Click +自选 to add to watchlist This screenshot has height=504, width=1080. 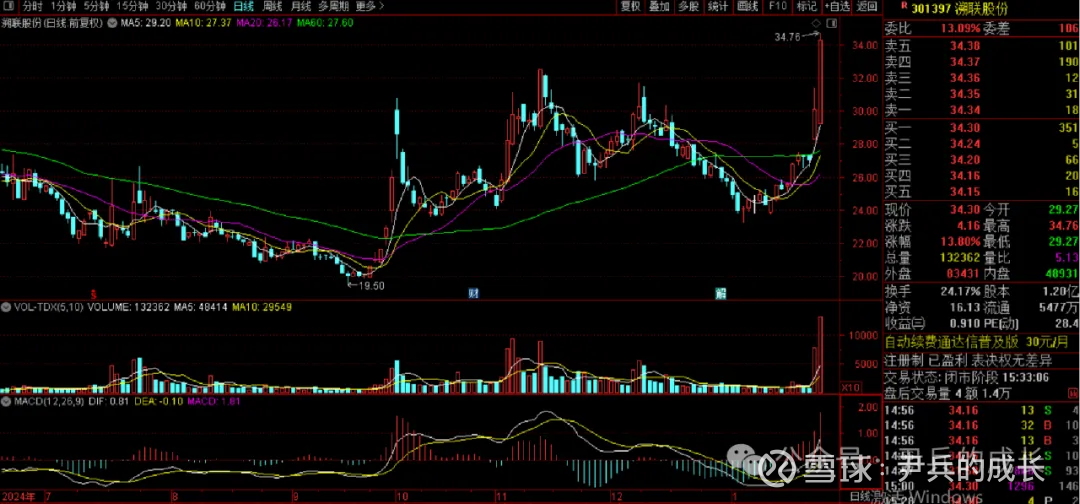tap(837, 6)
